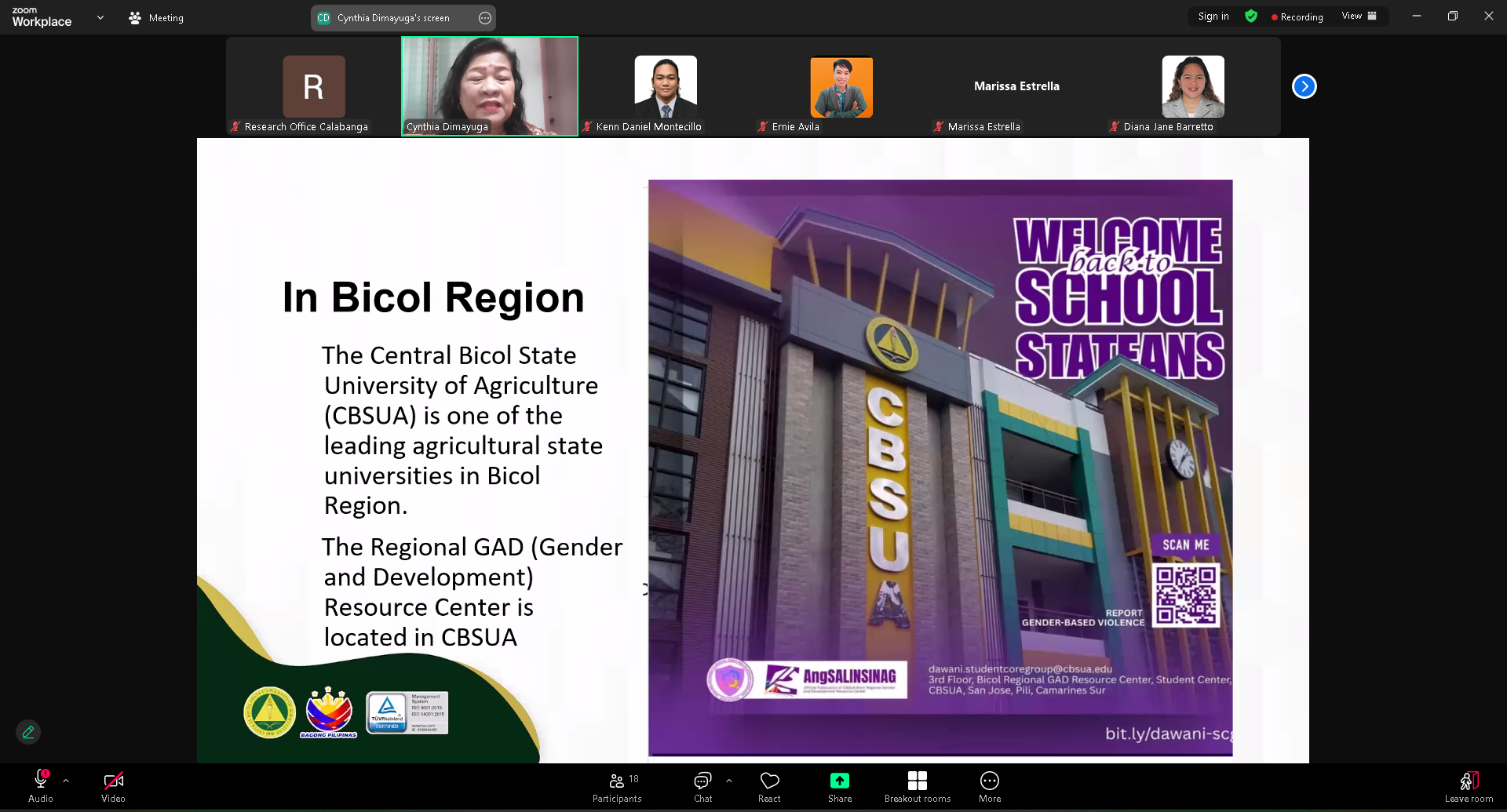Click the Sign in button

(x=1213, y=16)
